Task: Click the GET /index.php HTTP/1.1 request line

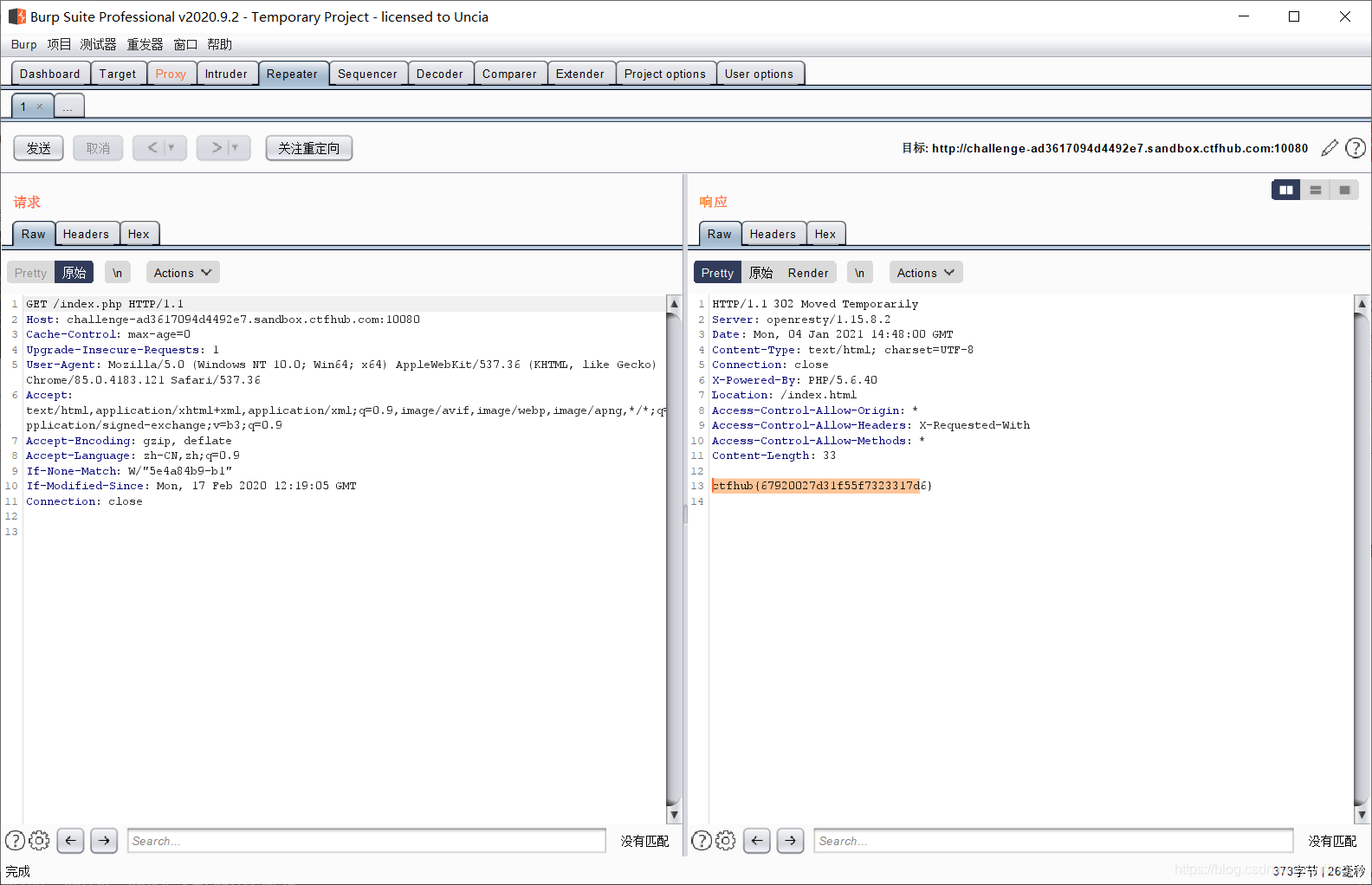Action: 105,304
